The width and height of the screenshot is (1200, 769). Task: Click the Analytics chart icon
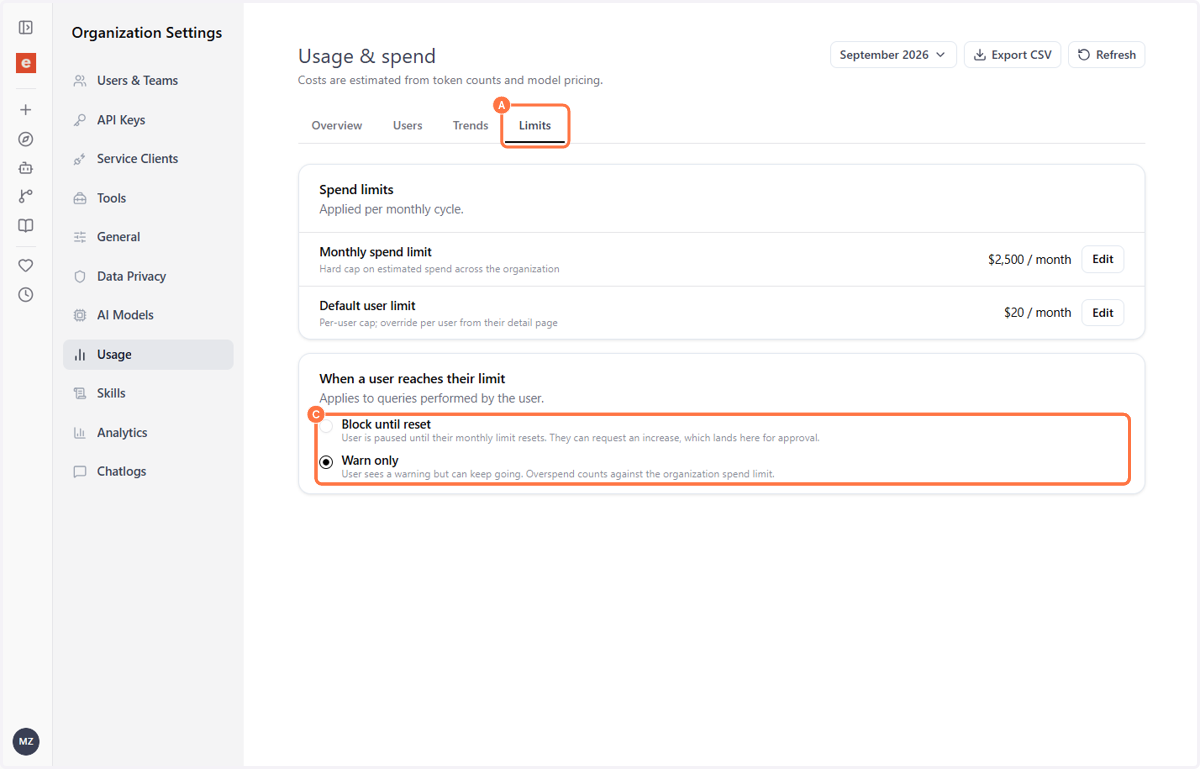pyautogui.click(x=80, y=433)
